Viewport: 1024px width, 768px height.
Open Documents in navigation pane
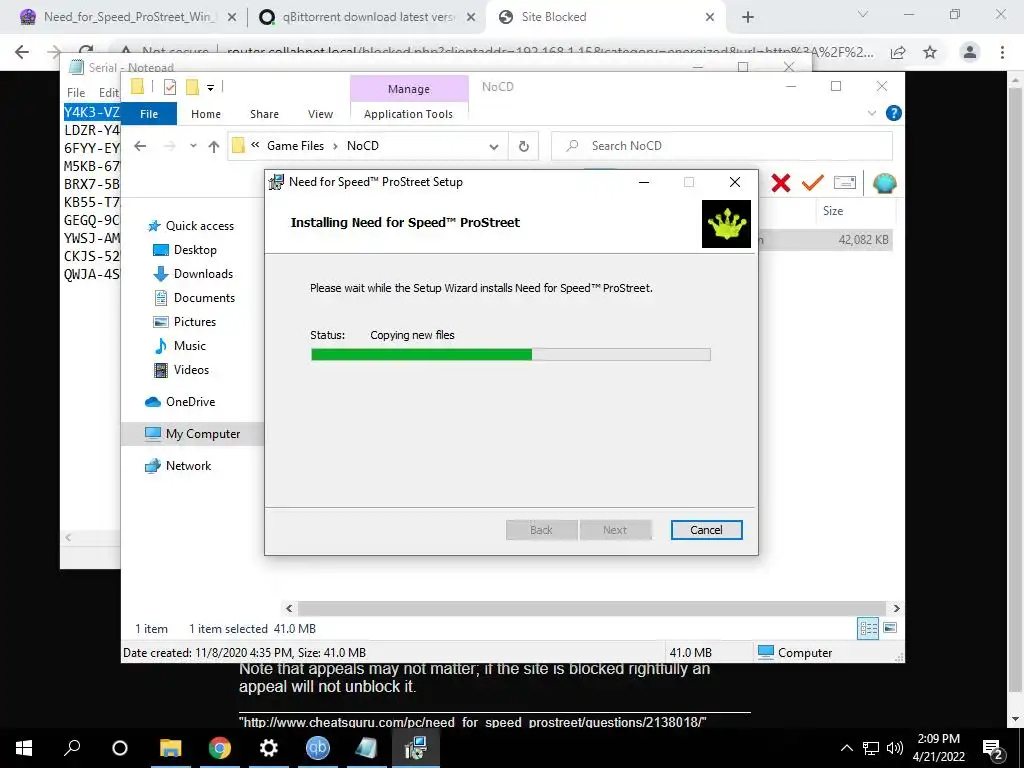tap(204, 298)
